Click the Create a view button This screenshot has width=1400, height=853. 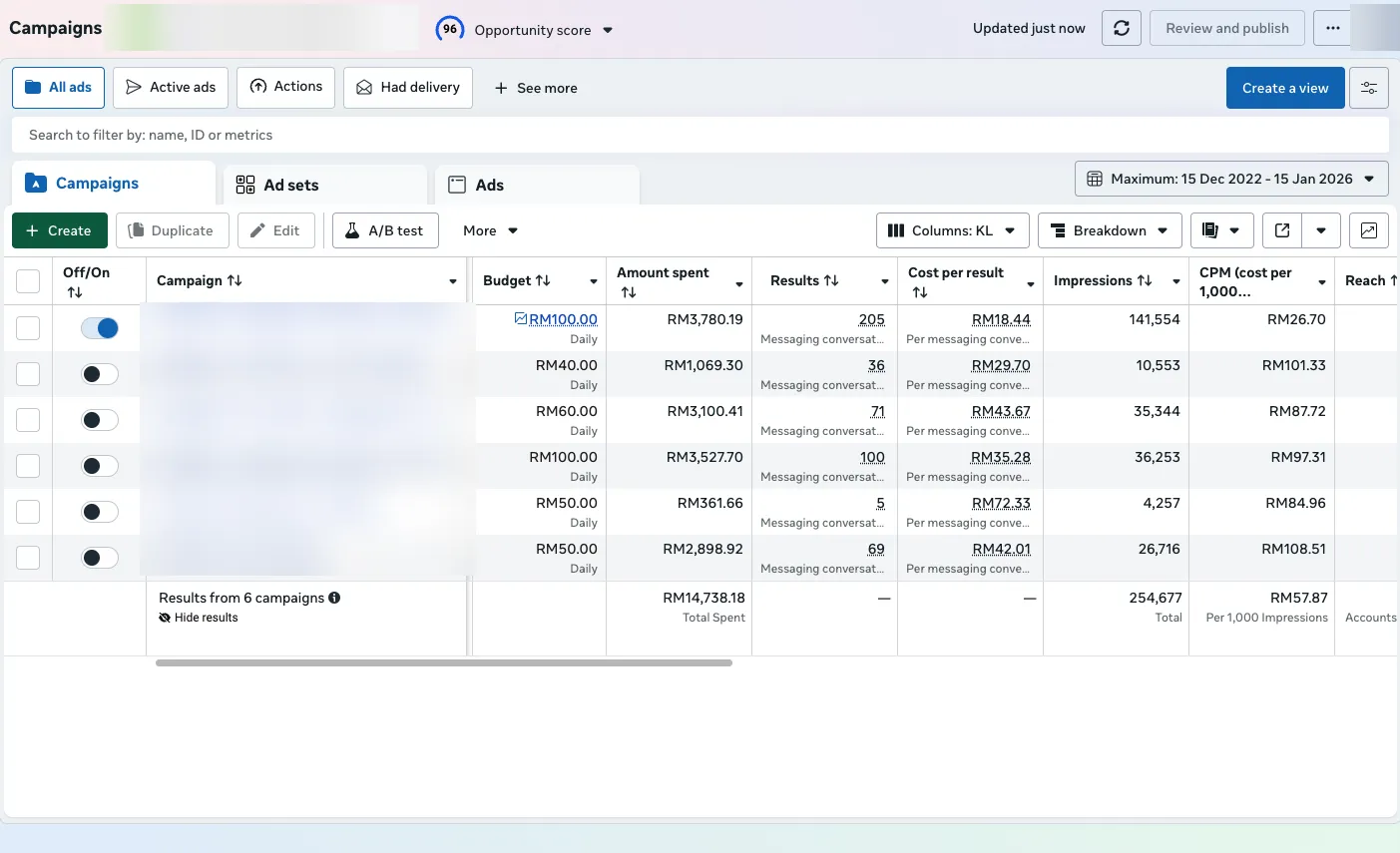click(x=1285, y=88)
